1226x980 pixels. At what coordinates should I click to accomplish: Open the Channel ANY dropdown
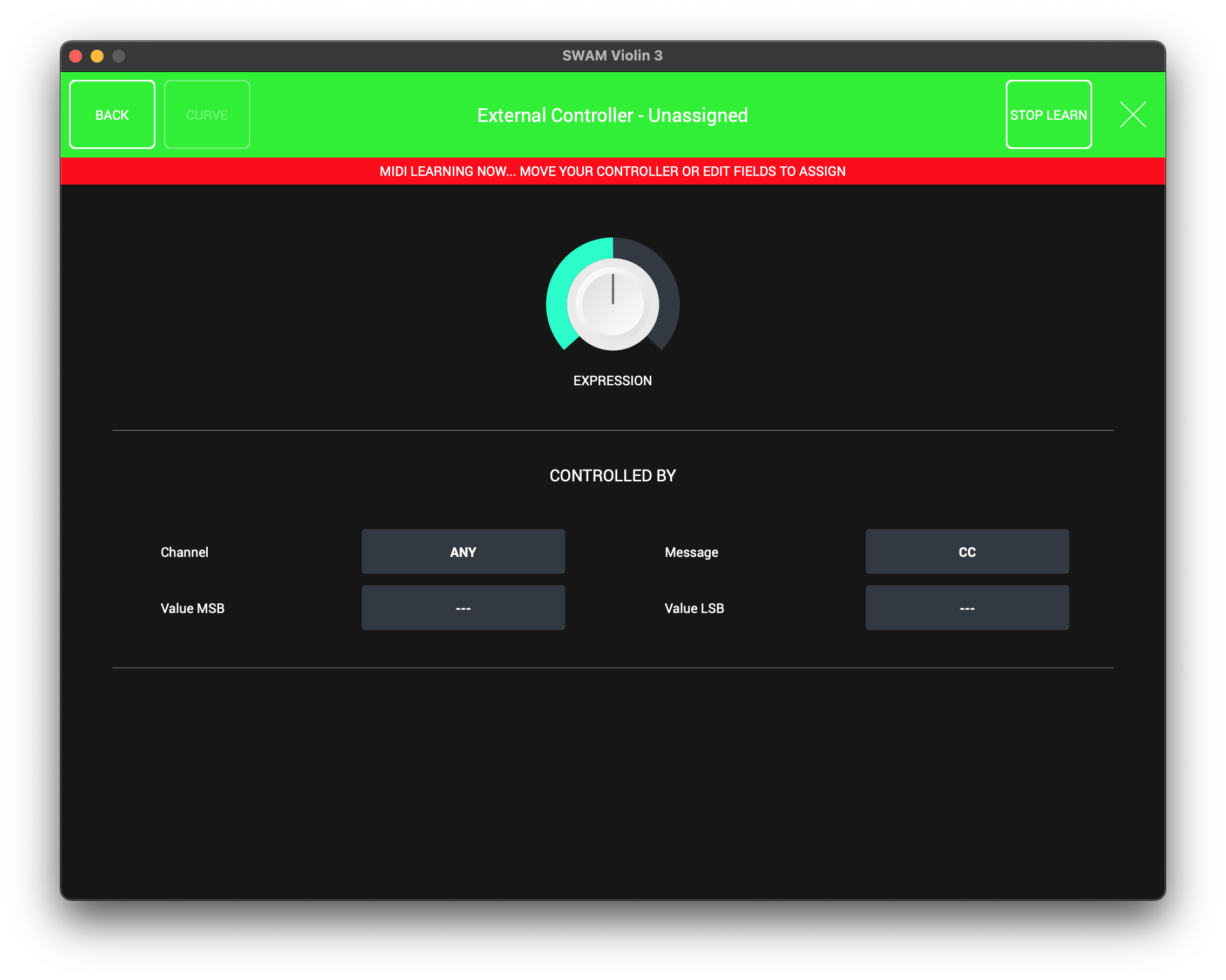point(463,552)
